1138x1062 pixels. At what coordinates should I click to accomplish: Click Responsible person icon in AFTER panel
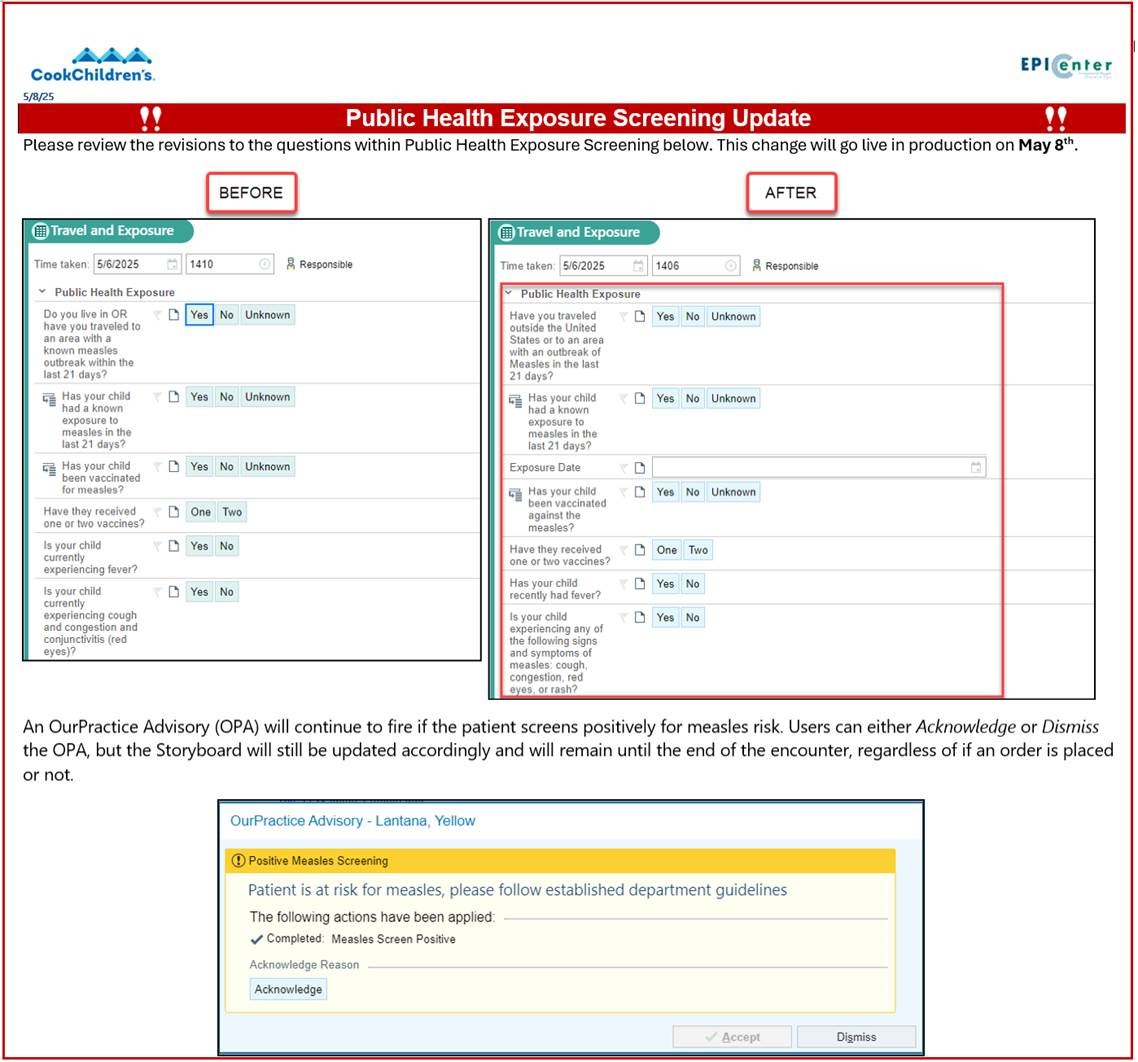tap(757, 266)
